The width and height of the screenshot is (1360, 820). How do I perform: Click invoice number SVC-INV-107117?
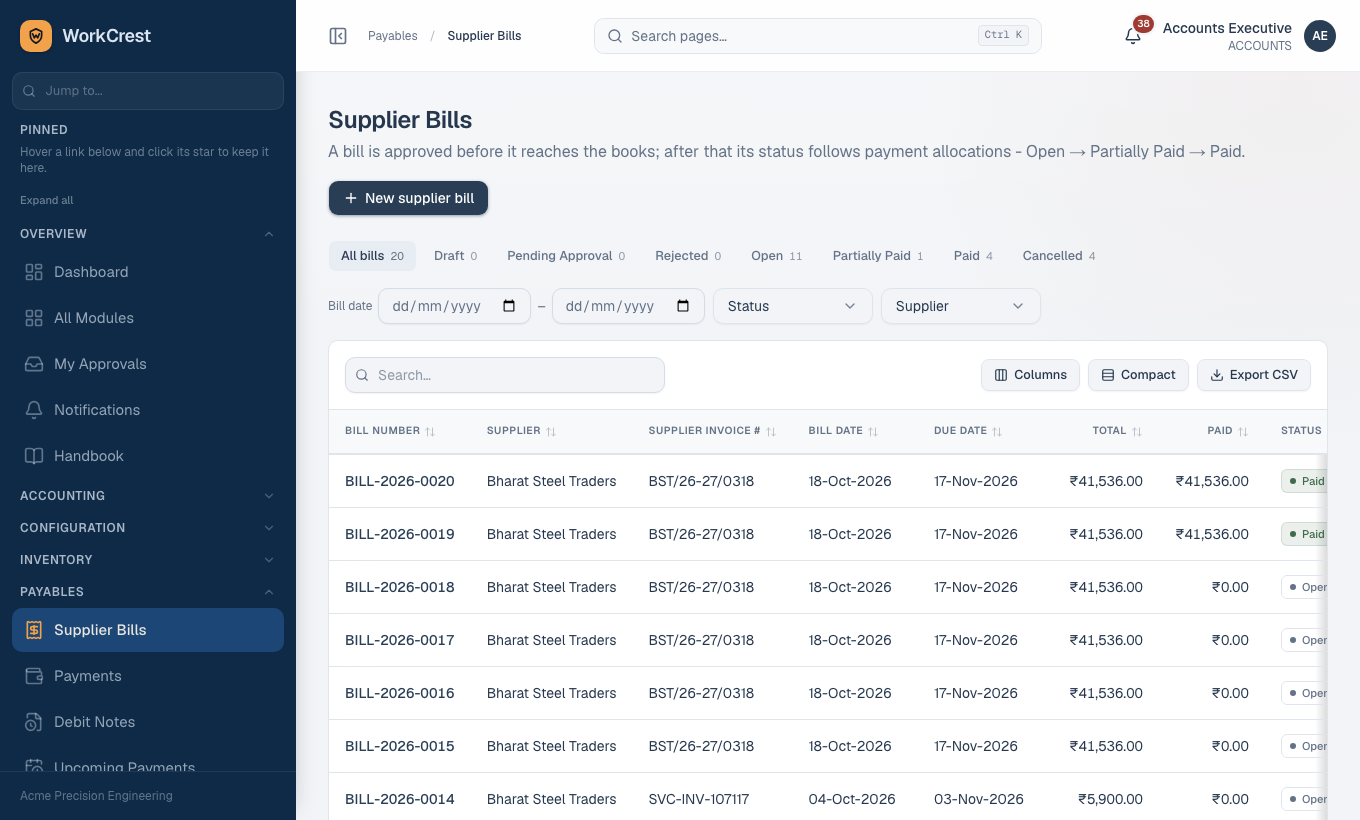pyautogui.click(x=699, y=799)
